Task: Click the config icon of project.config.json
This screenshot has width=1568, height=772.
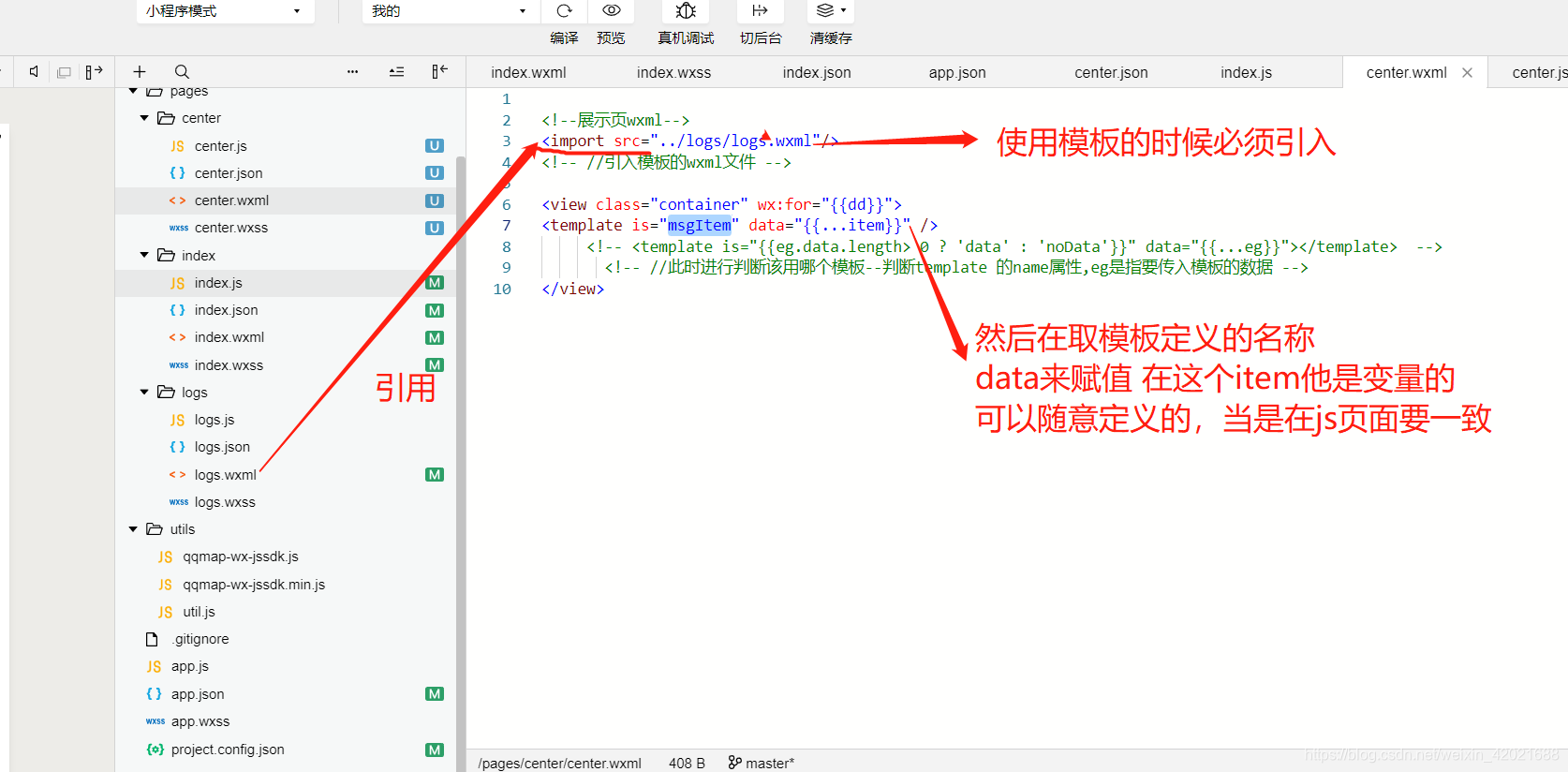Action: [x=155, y=750]
